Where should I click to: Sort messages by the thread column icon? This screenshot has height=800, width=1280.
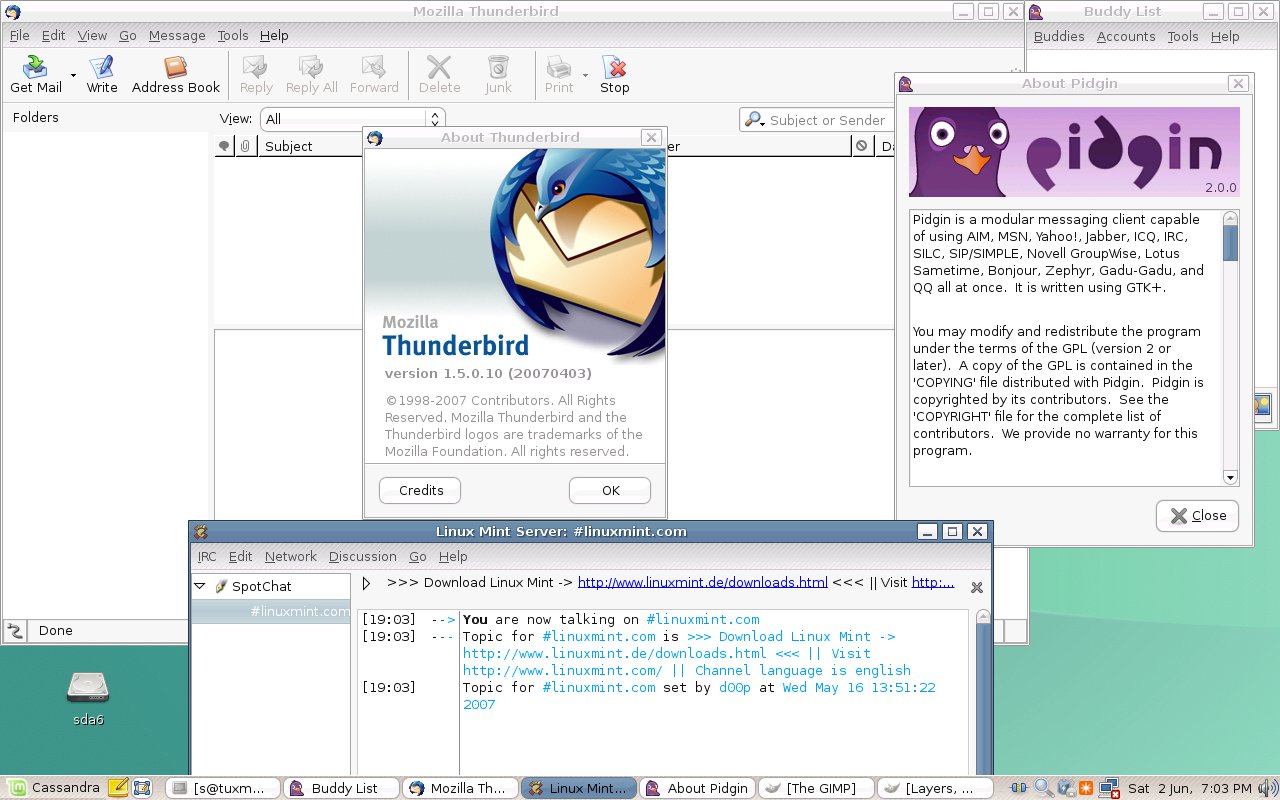click(x=224, y=146)
